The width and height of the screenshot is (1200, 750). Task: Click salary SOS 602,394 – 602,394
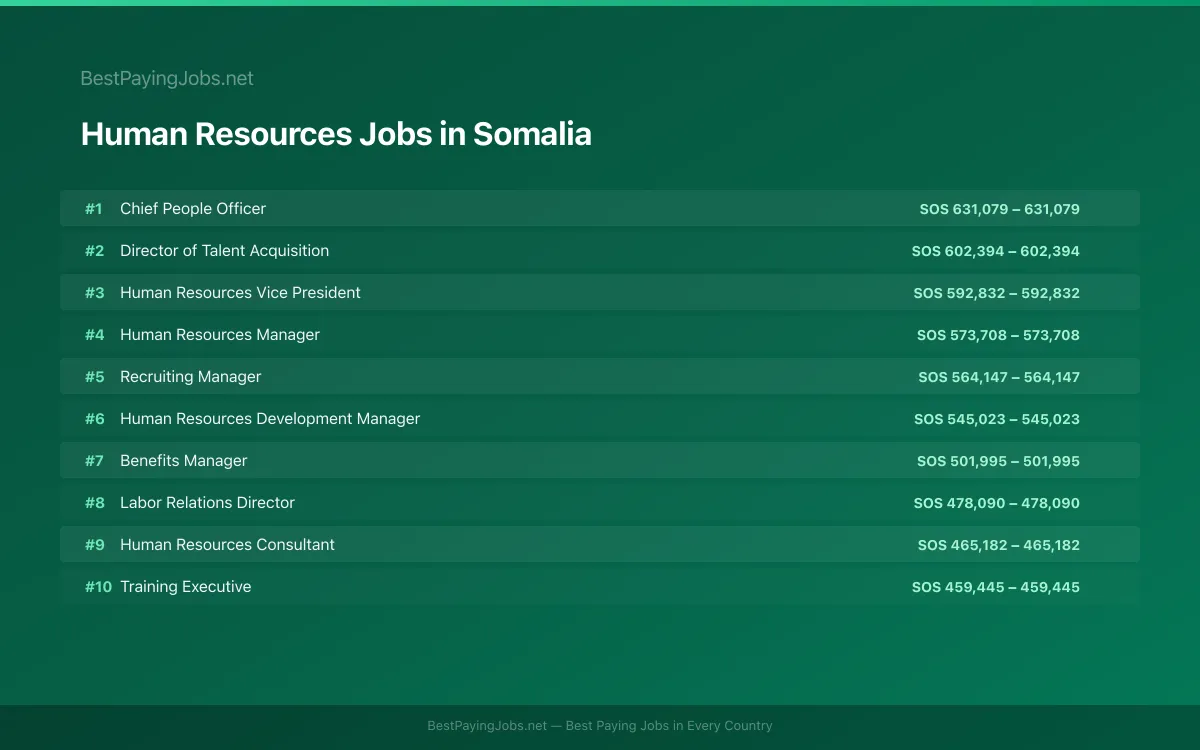tap(996, 251)
